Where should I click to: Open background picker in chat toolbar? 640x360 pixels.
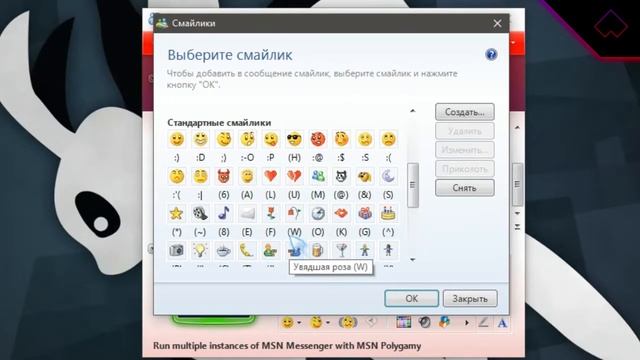pyautogui.click(x=404, y=322)
